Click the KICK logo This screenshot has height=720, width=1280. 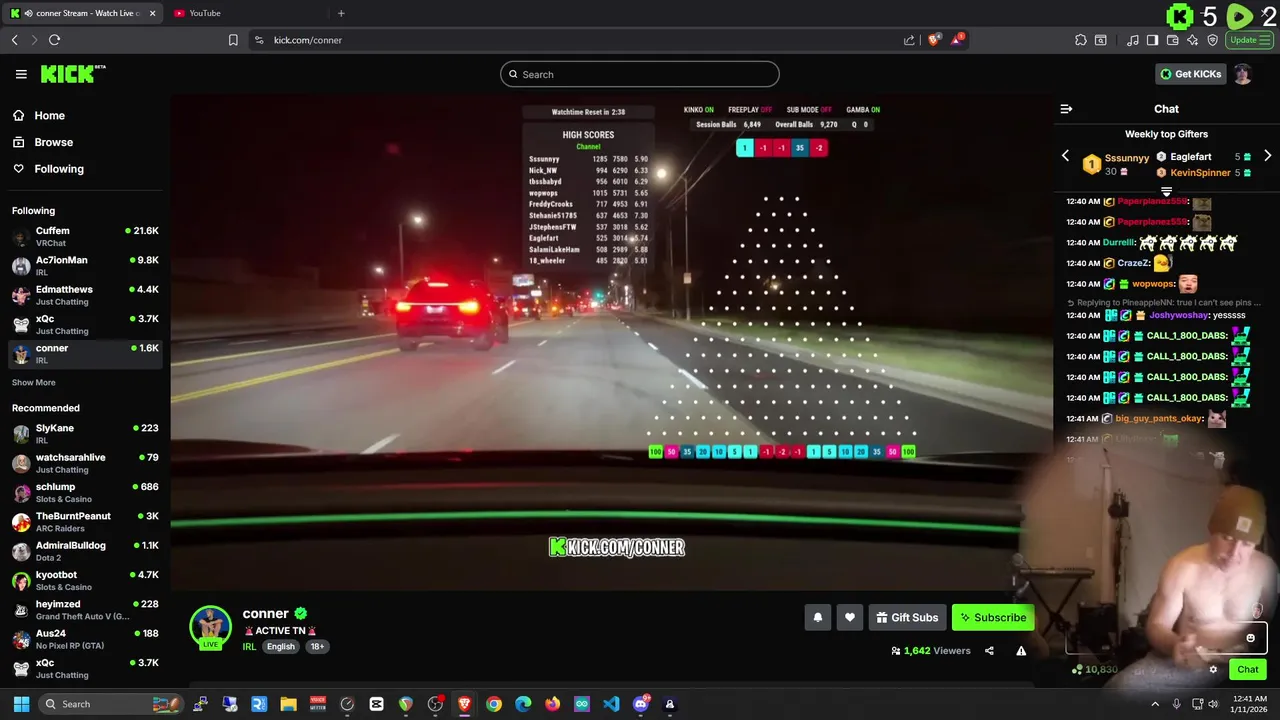click(73, 74)
